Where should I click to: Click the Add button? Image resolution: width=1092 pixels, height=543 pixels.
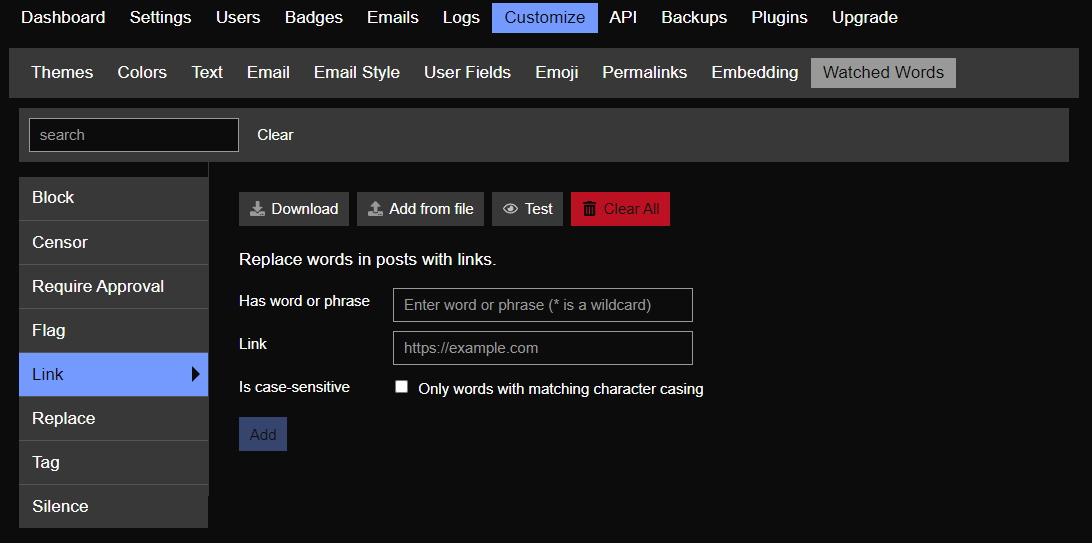coord(263,434)
